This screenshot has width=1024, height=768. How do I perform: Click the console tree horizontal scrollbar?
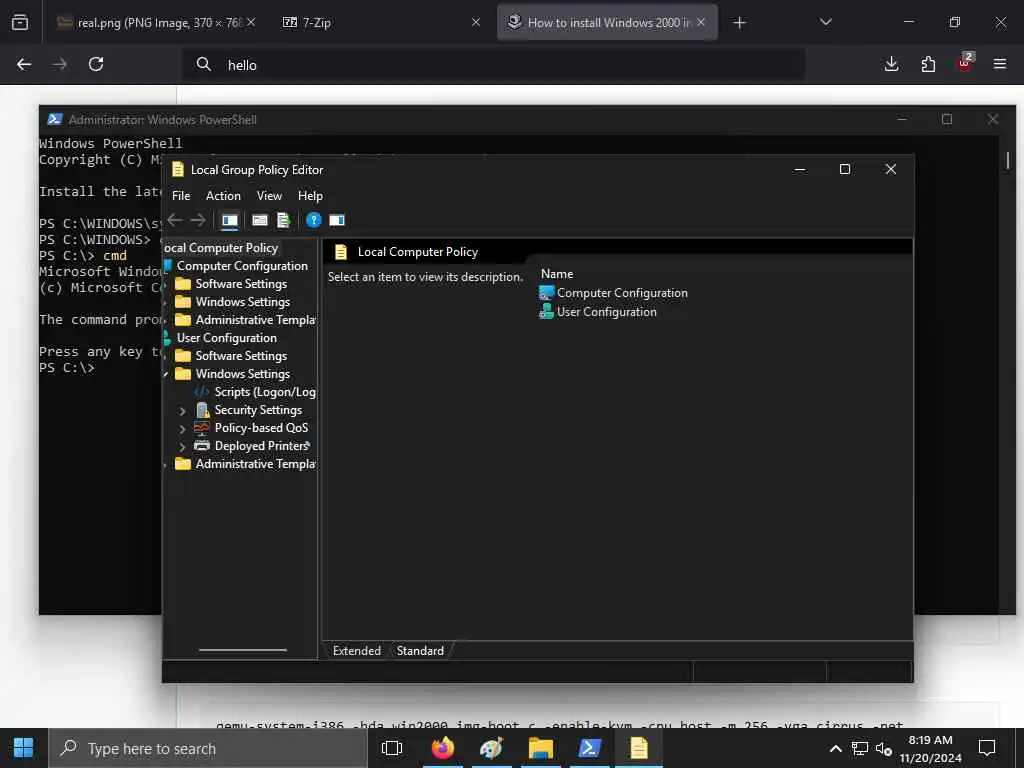[x=242, y=650]
